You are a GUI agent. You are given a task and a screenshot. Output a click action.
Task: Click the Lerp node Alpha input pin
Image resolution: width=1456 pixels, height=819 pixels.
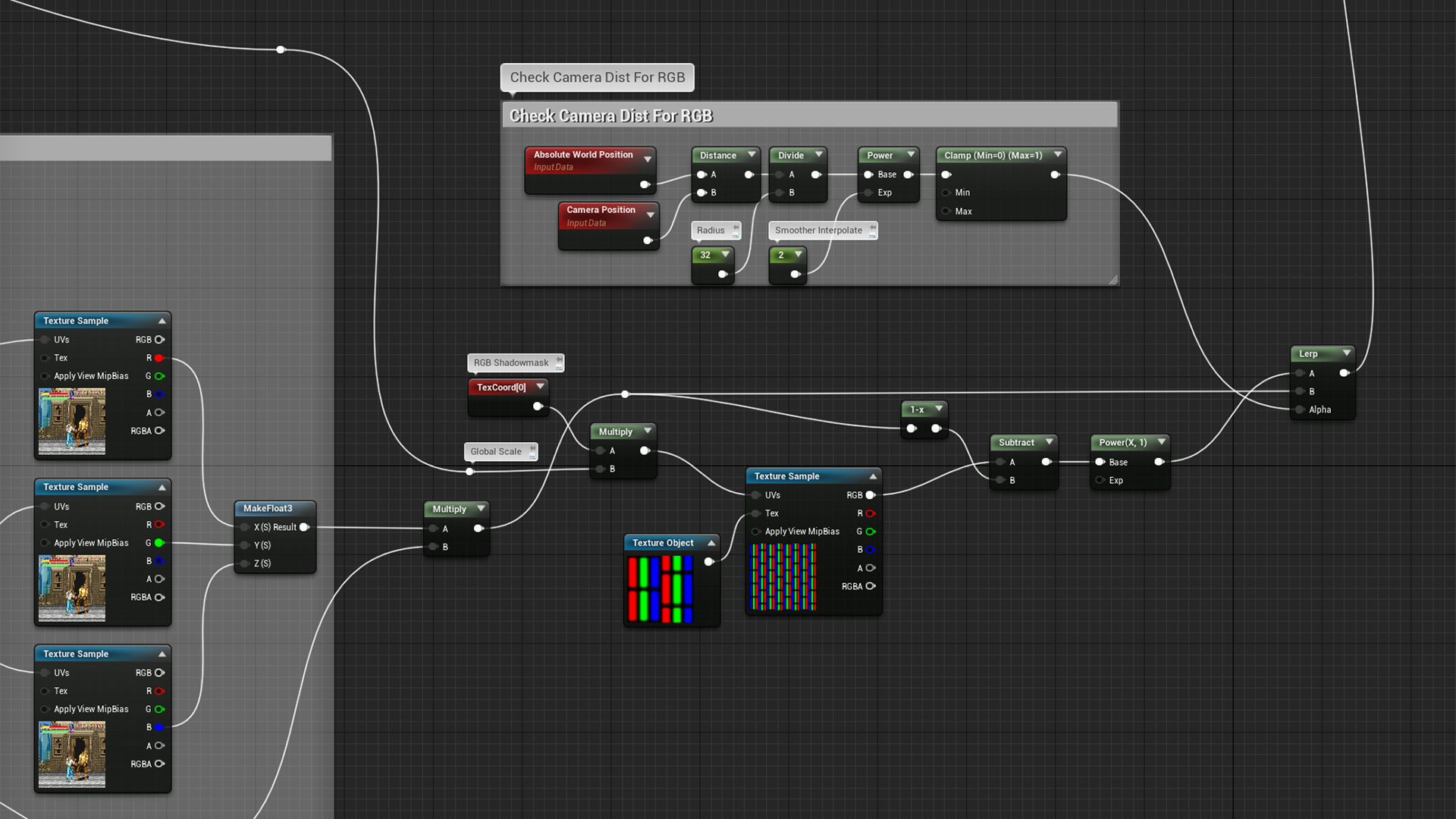click(1300, 409)
